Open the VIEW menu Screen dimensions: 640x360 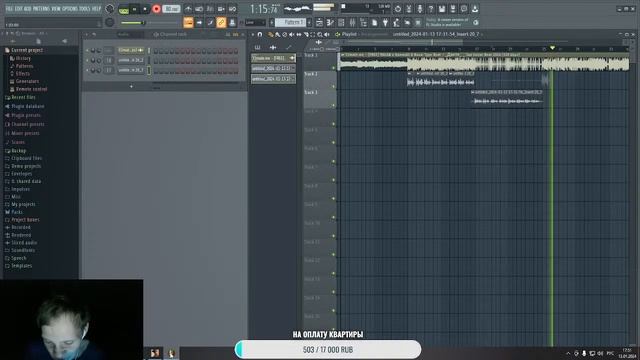(56, 9)
